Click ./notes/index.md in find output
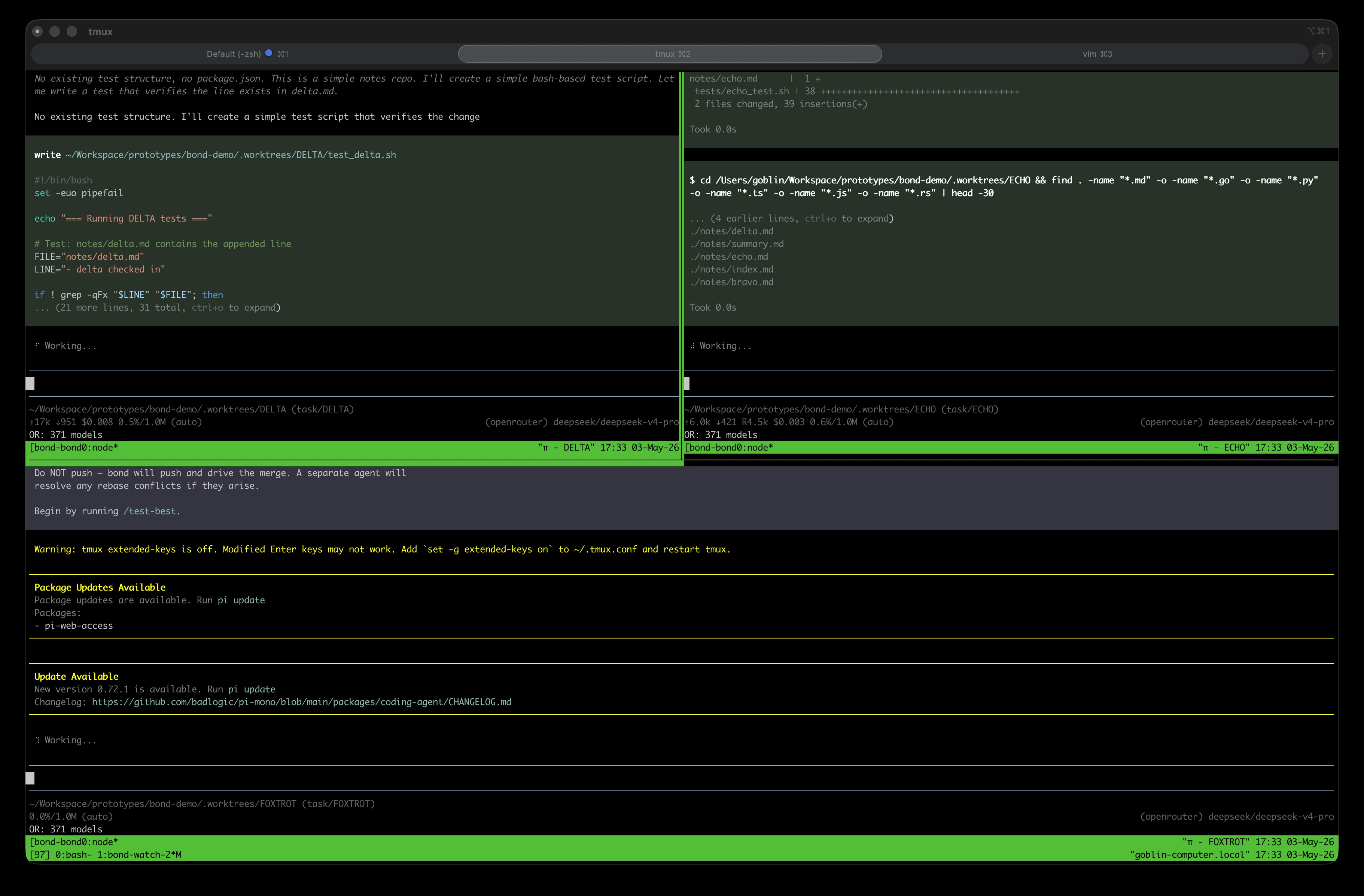 tap(731, 269)
